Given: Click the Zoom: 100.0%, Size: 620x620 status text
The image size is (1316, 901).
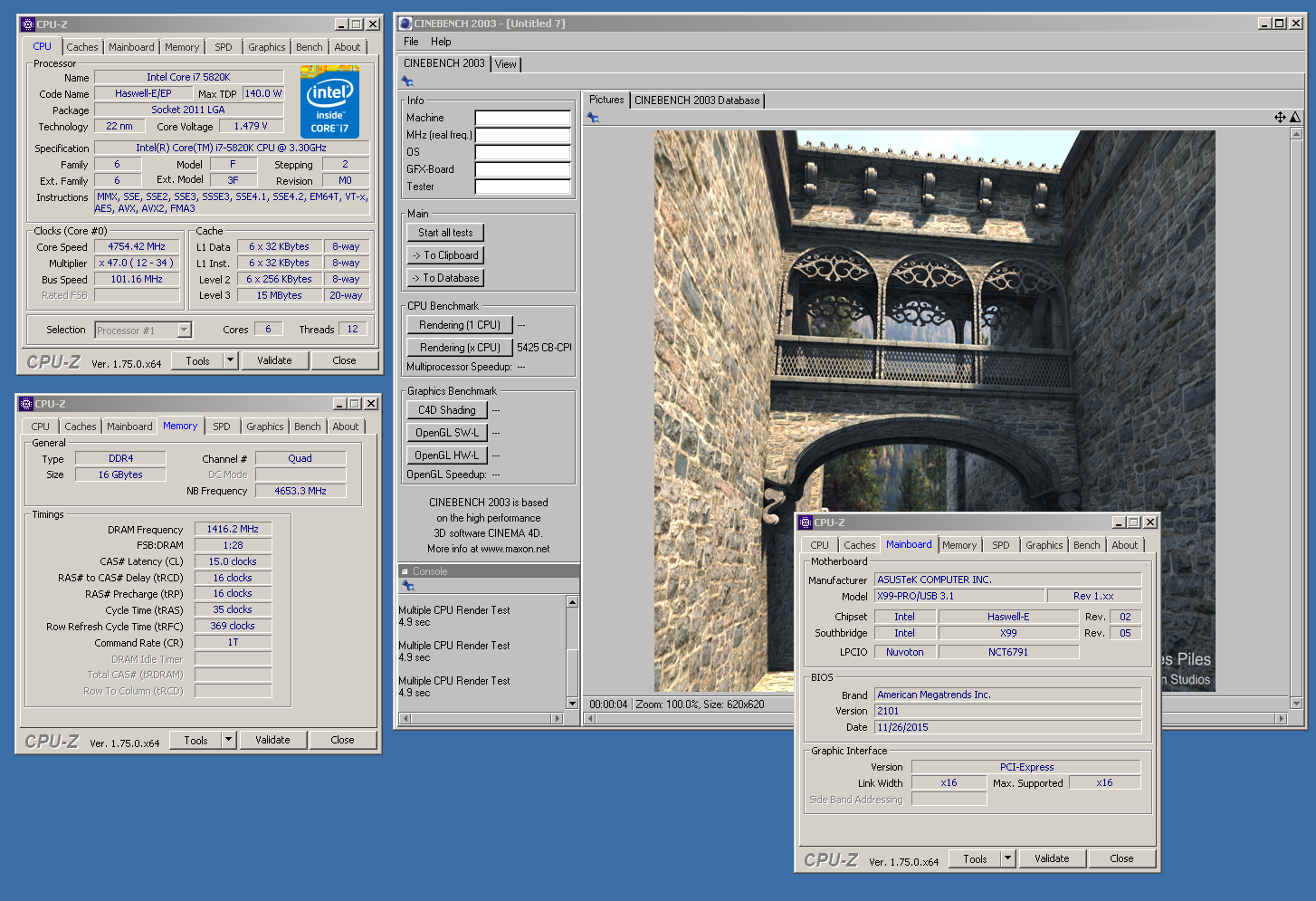Looking at the screenshot, I should pos(700,705).
